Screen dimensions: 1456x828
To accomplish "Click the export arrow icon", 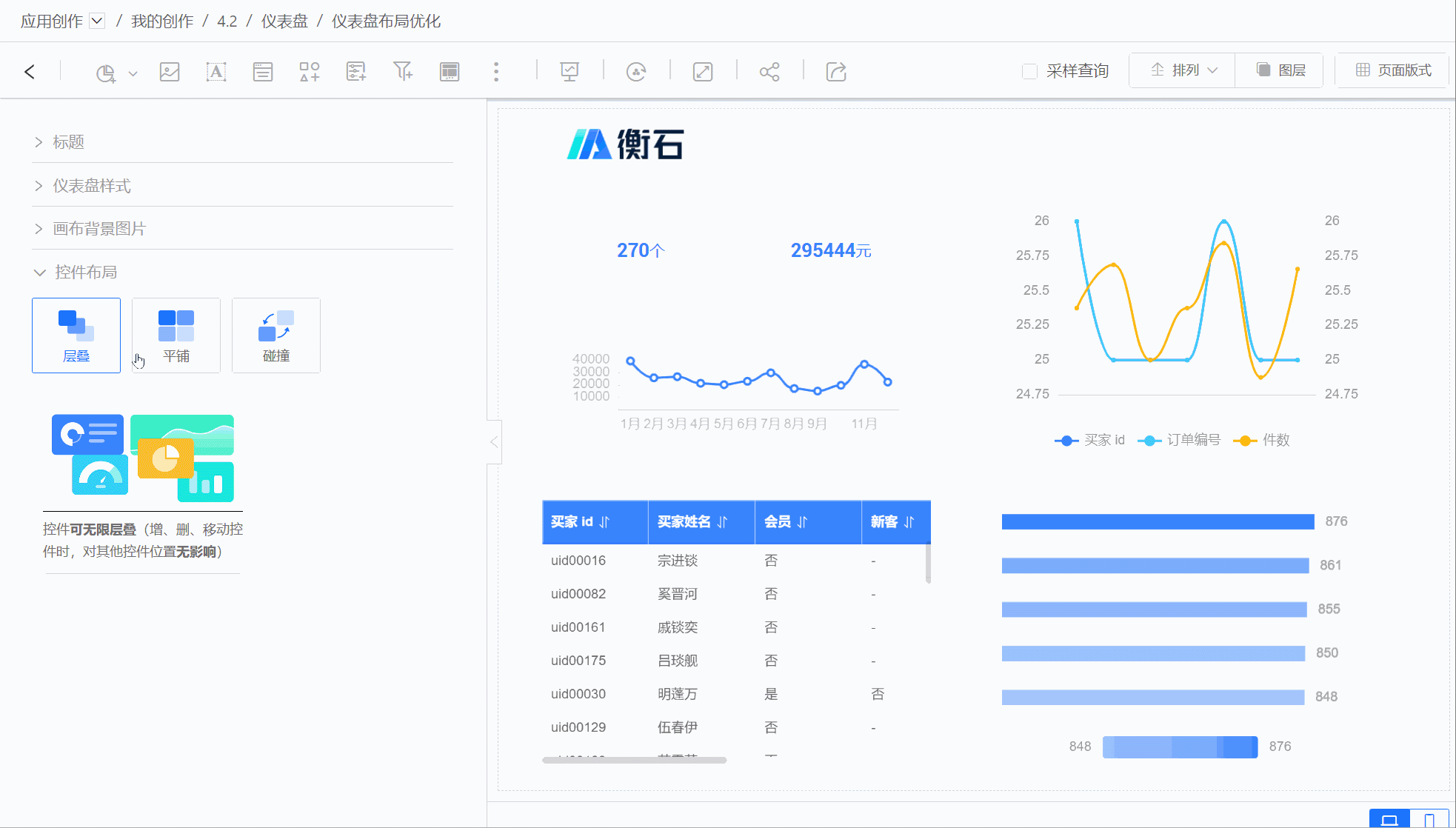I will coord(836,72).
